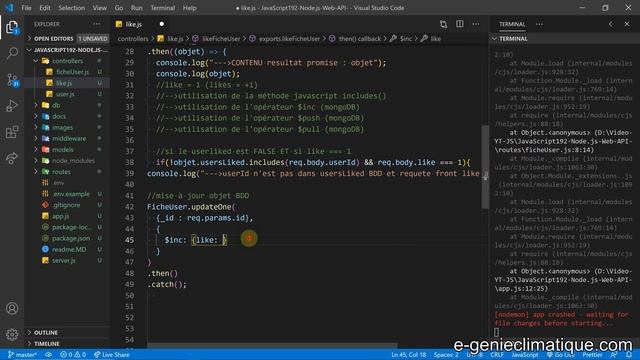Click Go Live in the status bar
Viewport: 640px width, 360px height.
point(562,355)
